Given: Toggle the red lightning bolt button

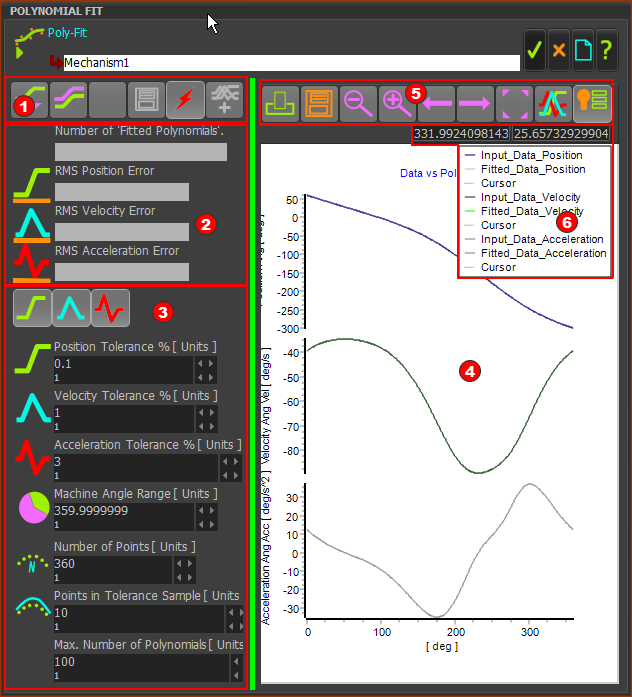Looking at the screenshot, I should tap(185, 100).
